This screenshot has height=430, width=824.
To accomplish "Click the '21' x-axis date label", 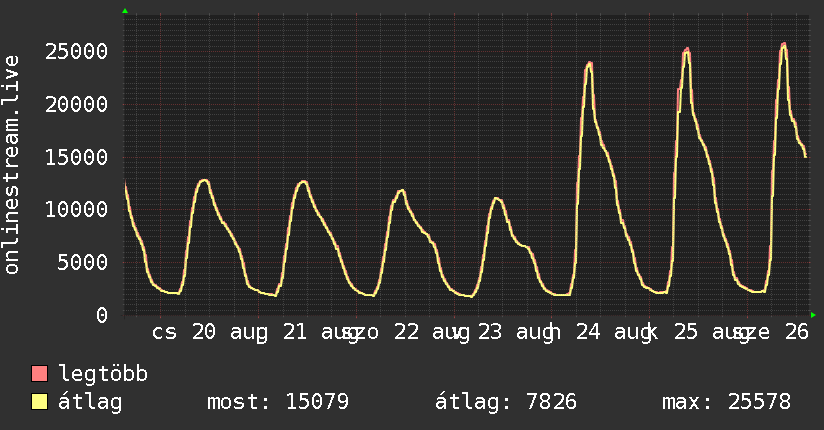I will (295, 332).
